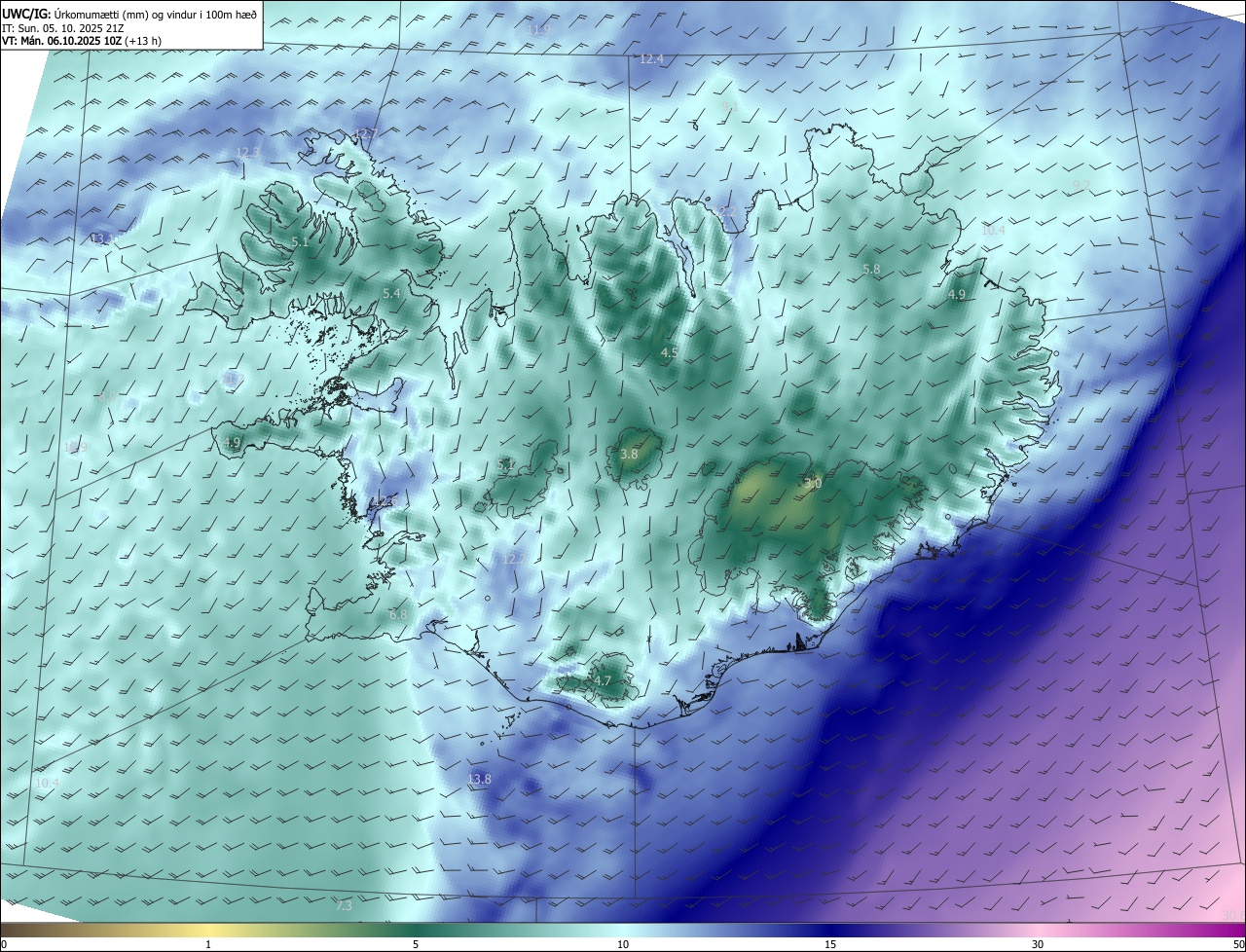Click the 10 tick on colour scale
The height and width of the screenshot is (952, 1246).
click(x=623, y=944)
